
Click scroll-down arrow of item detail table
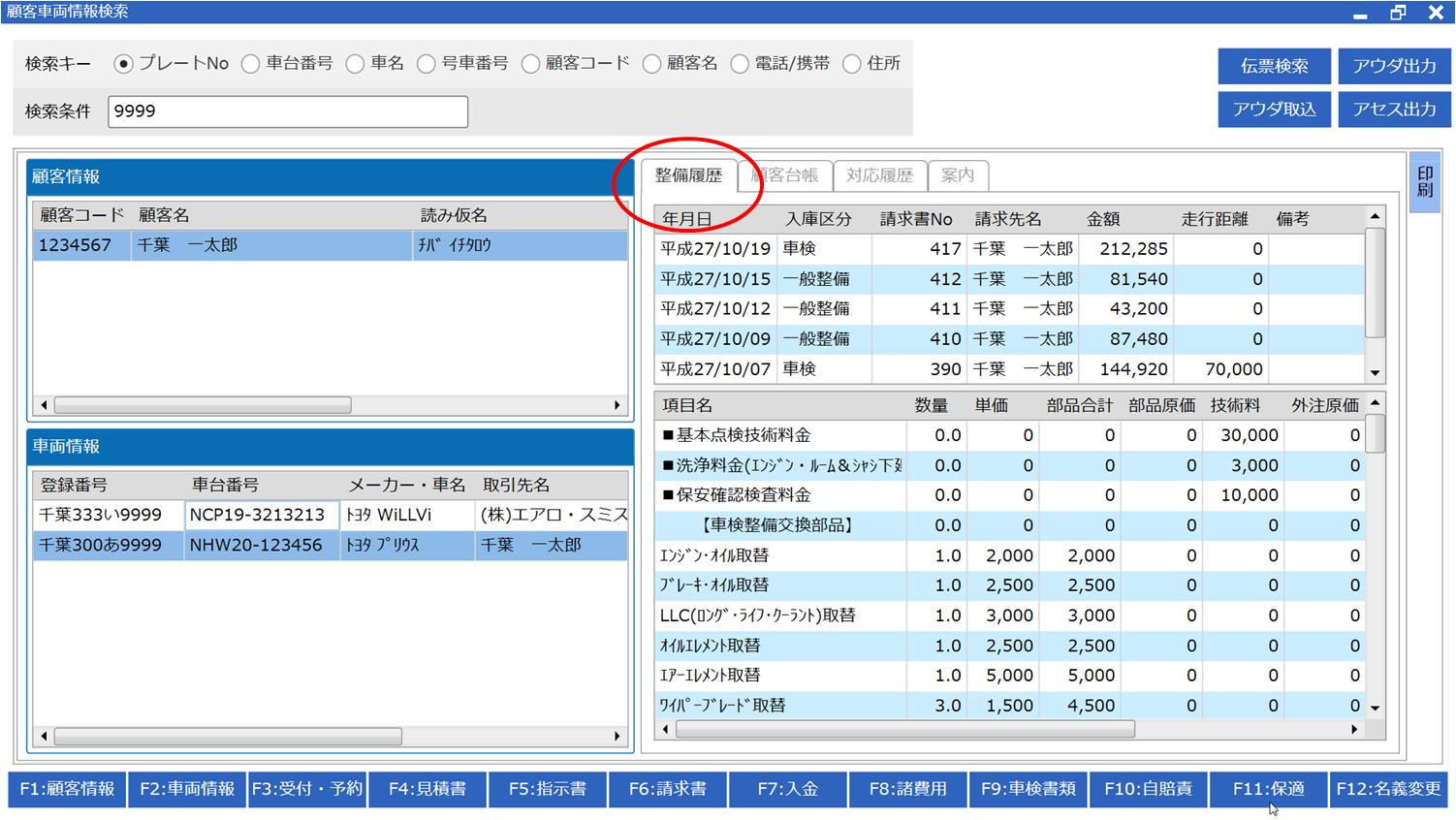coord(1375,709)
